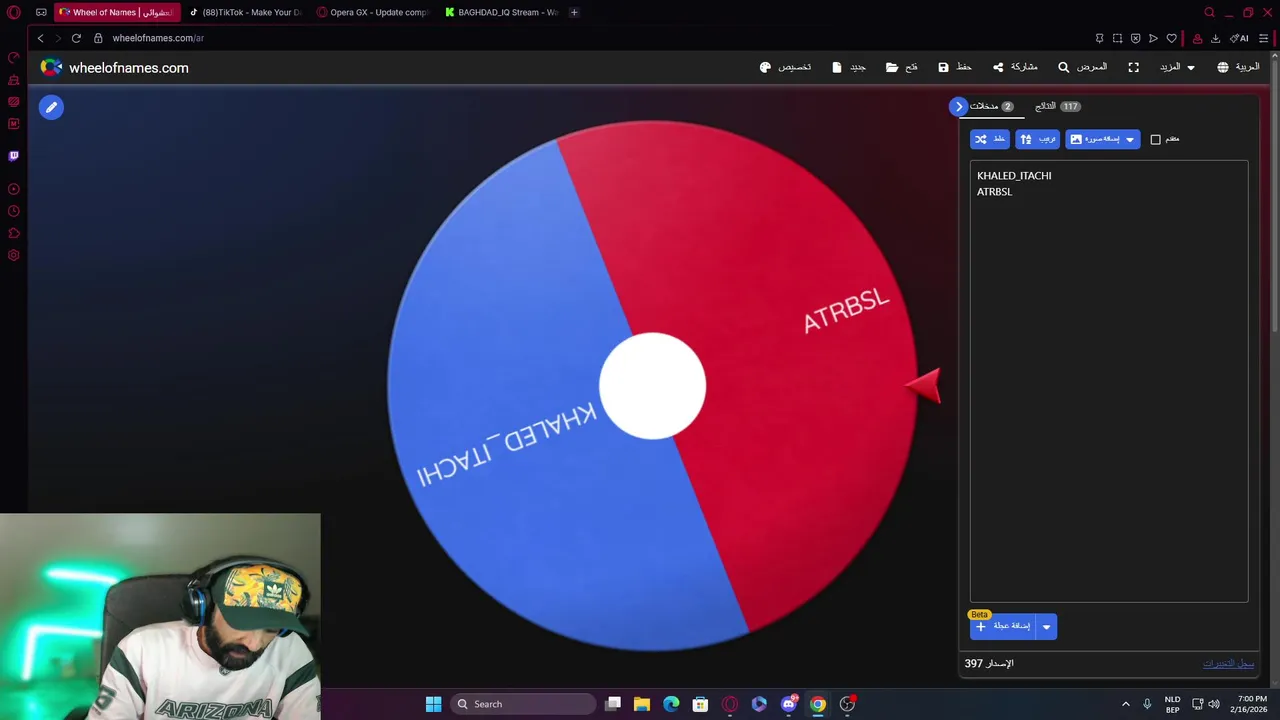Image resolution: width=1280 pixels, height=720 pixels.
Task: Open a saved wheel with فتح
Action: coord(901,67)
